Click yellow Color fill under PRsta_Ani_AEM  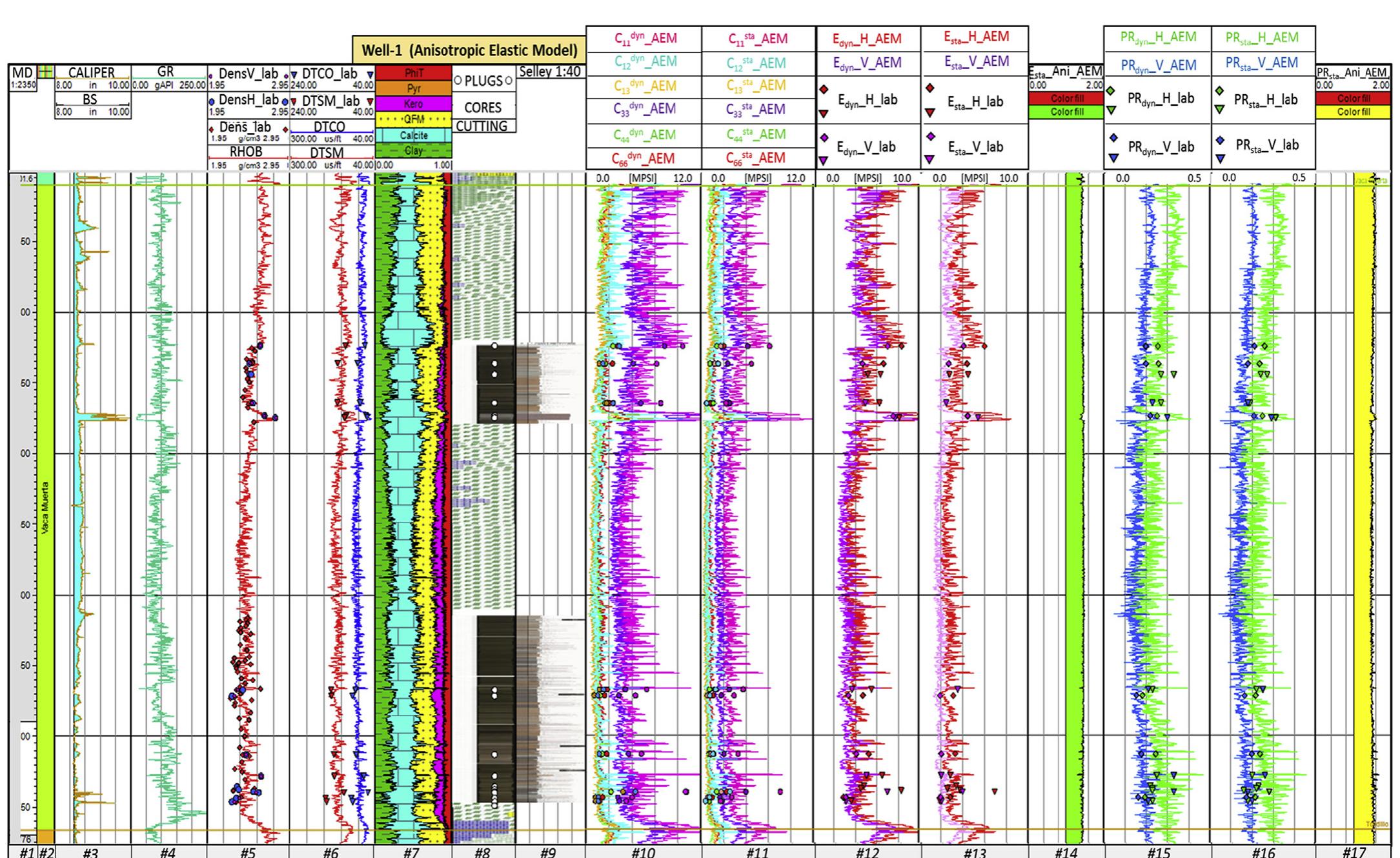tap(1354, 112)
